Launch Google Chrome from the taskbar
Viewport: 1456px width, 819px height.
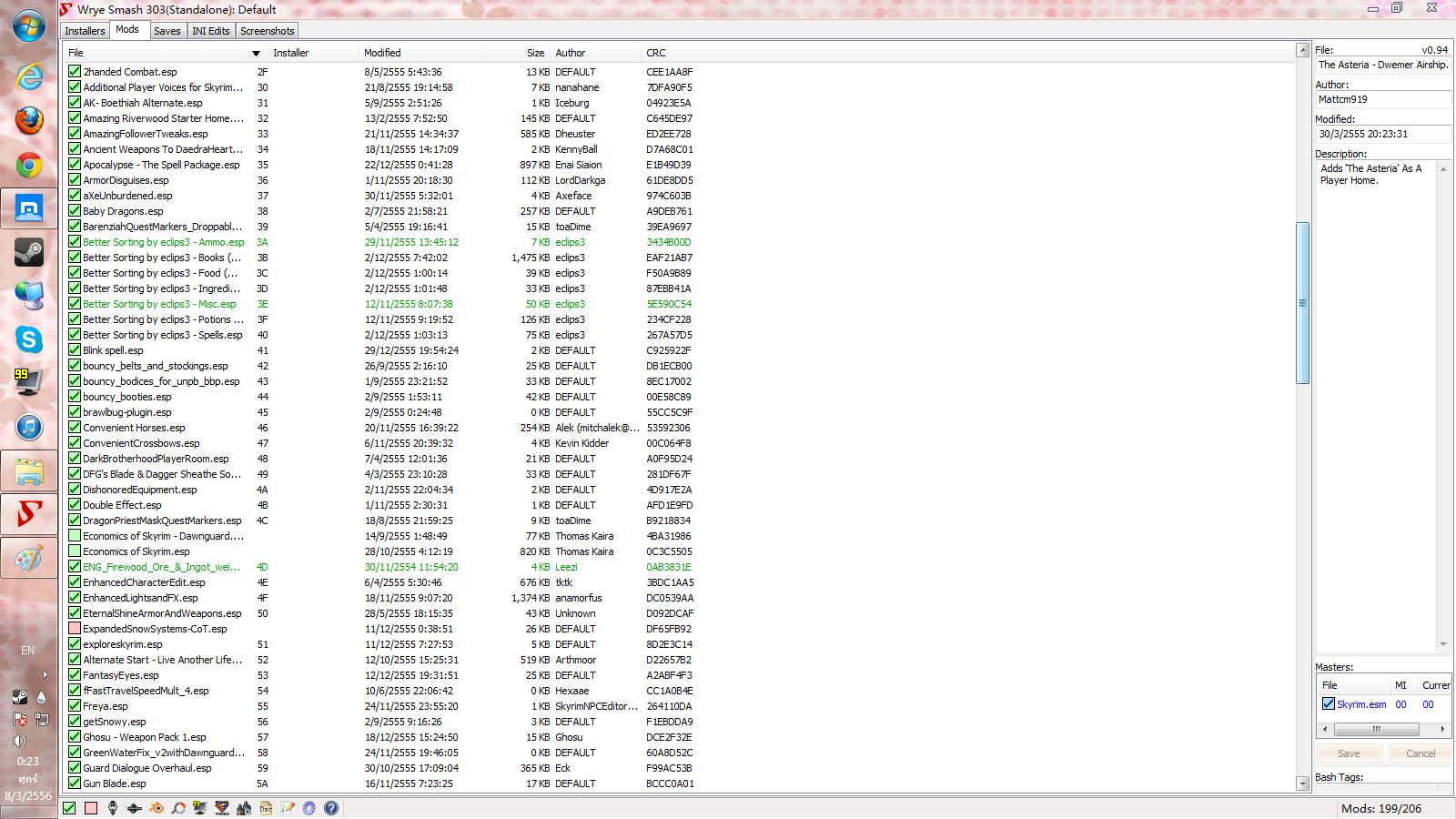[x=28, y=165]
